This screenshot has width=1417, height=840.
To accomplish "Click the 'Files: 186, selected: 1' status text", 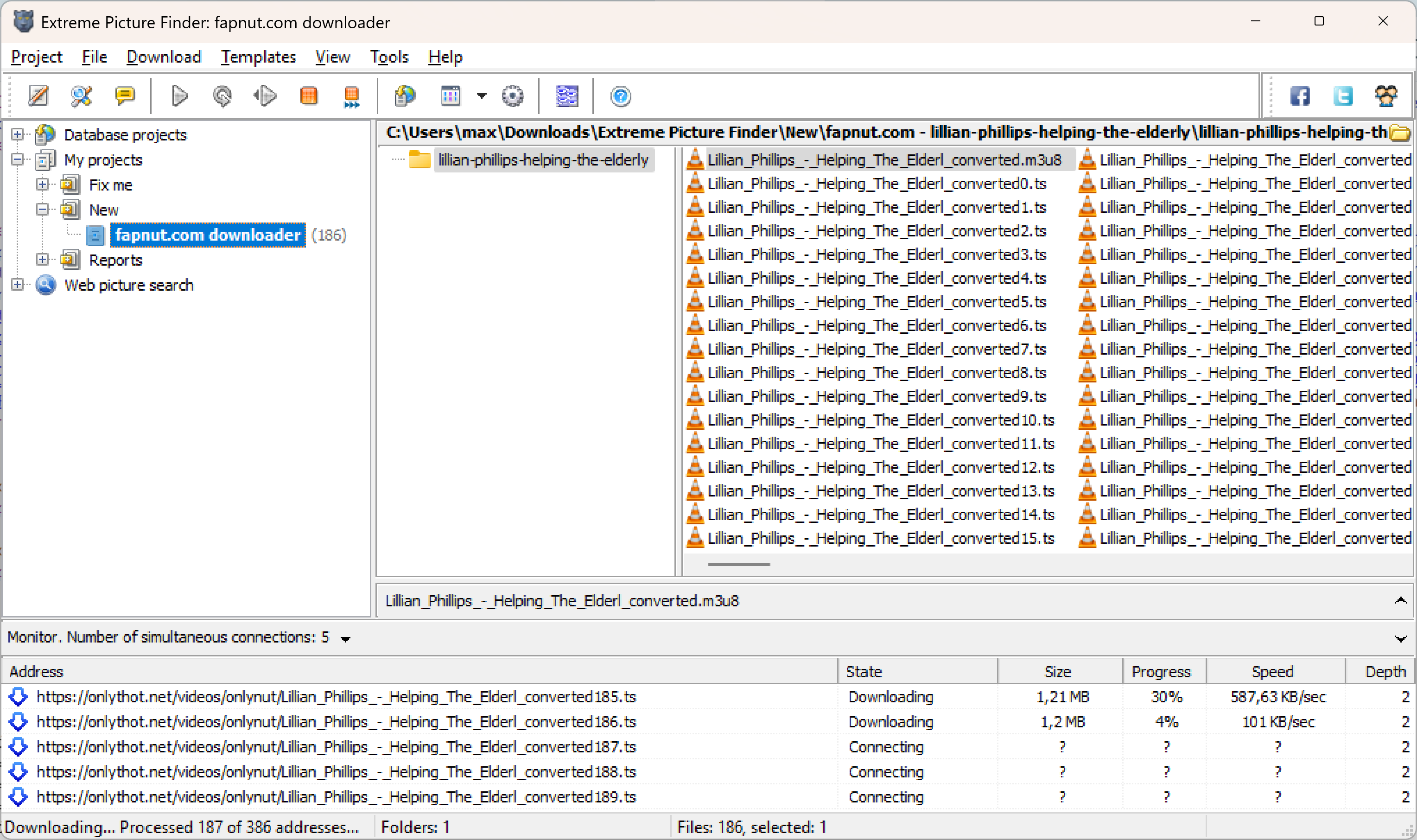I will point(751,827).
